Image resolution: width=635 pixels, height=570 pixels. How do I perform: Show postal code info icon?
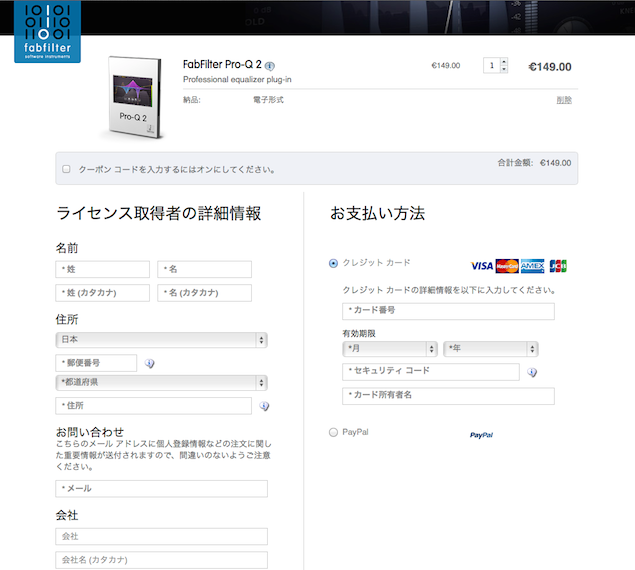(x=149, y=363)
